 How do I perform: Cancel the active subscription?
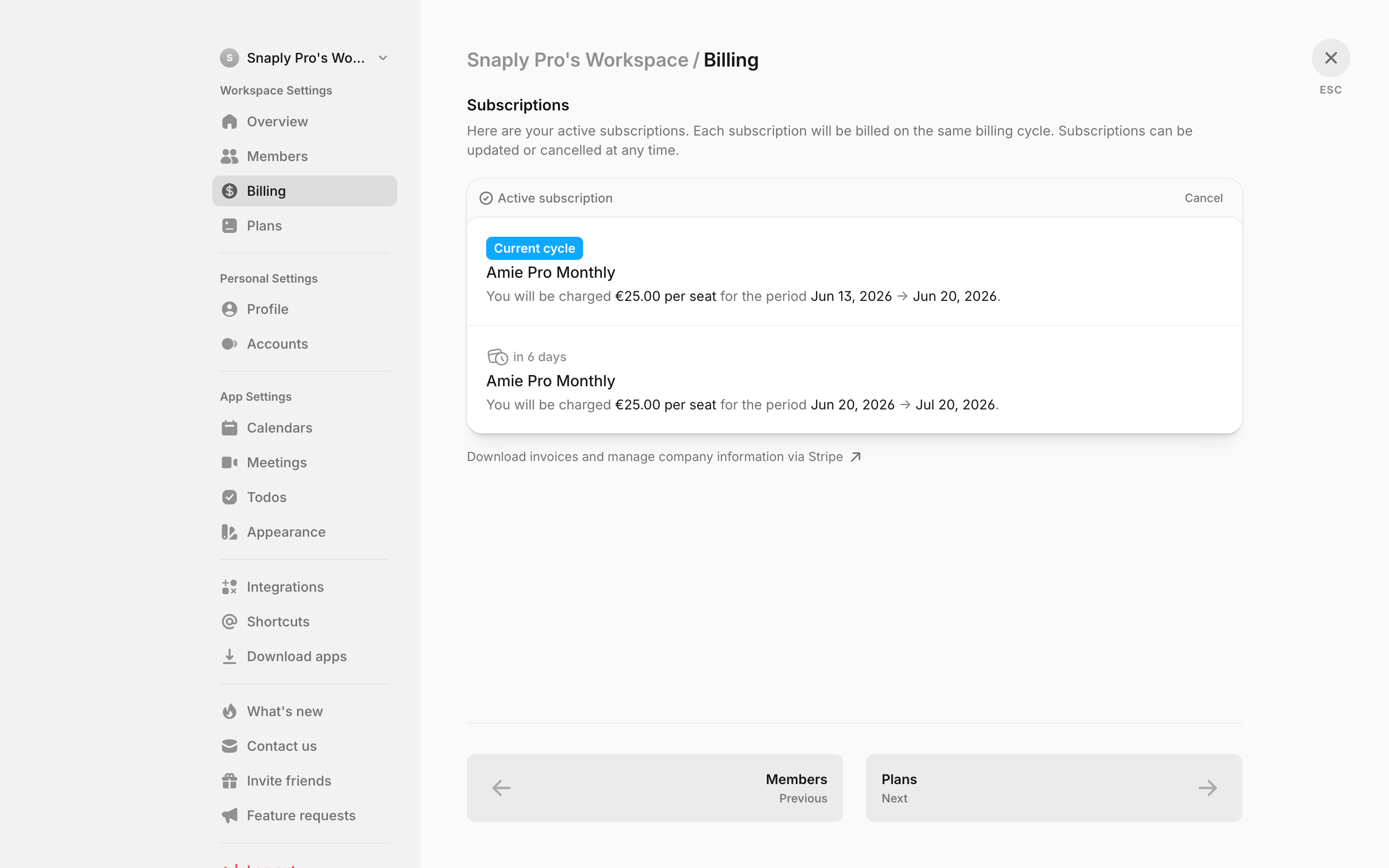[x=1203, y=198]
